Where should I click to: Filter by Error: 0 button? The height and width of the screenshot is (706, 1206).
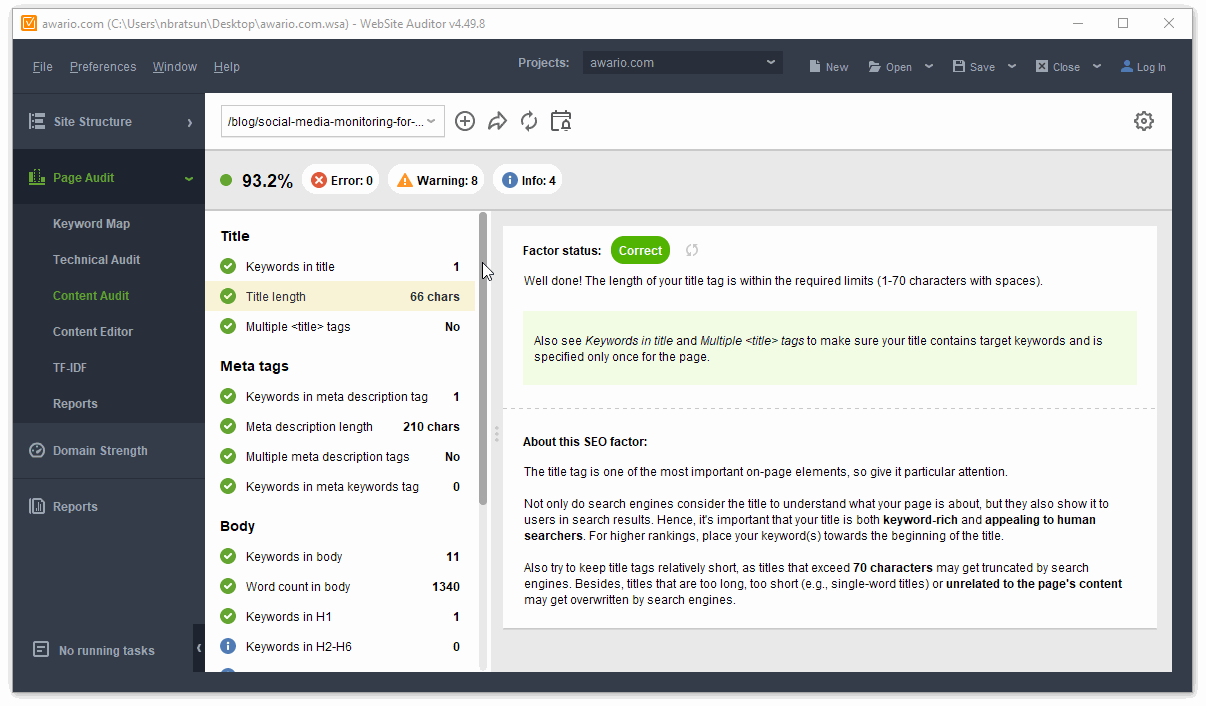pyautogui.click(x=340, y=180)
